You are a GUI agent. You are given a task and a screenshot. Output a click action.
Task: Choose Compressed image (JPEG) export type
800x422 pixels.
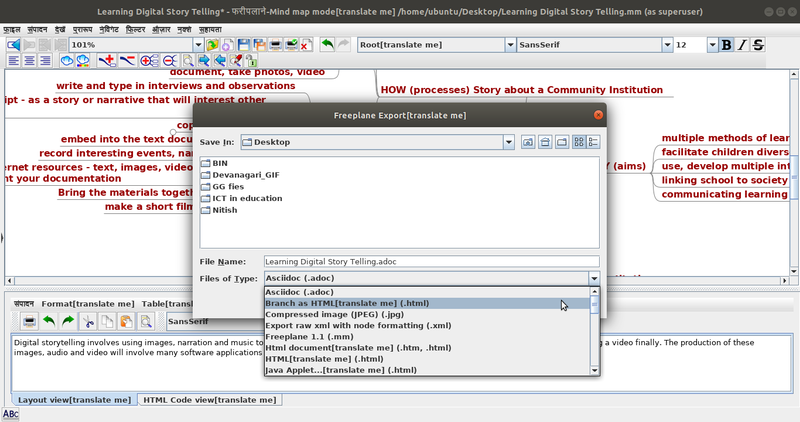point(427,314)
